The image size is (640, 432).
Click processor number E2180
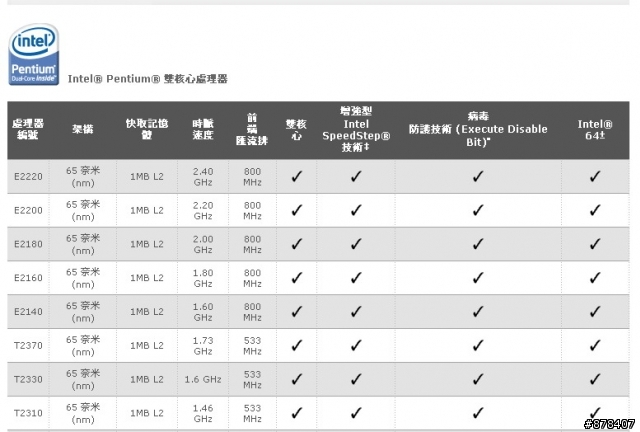point(28,244)
